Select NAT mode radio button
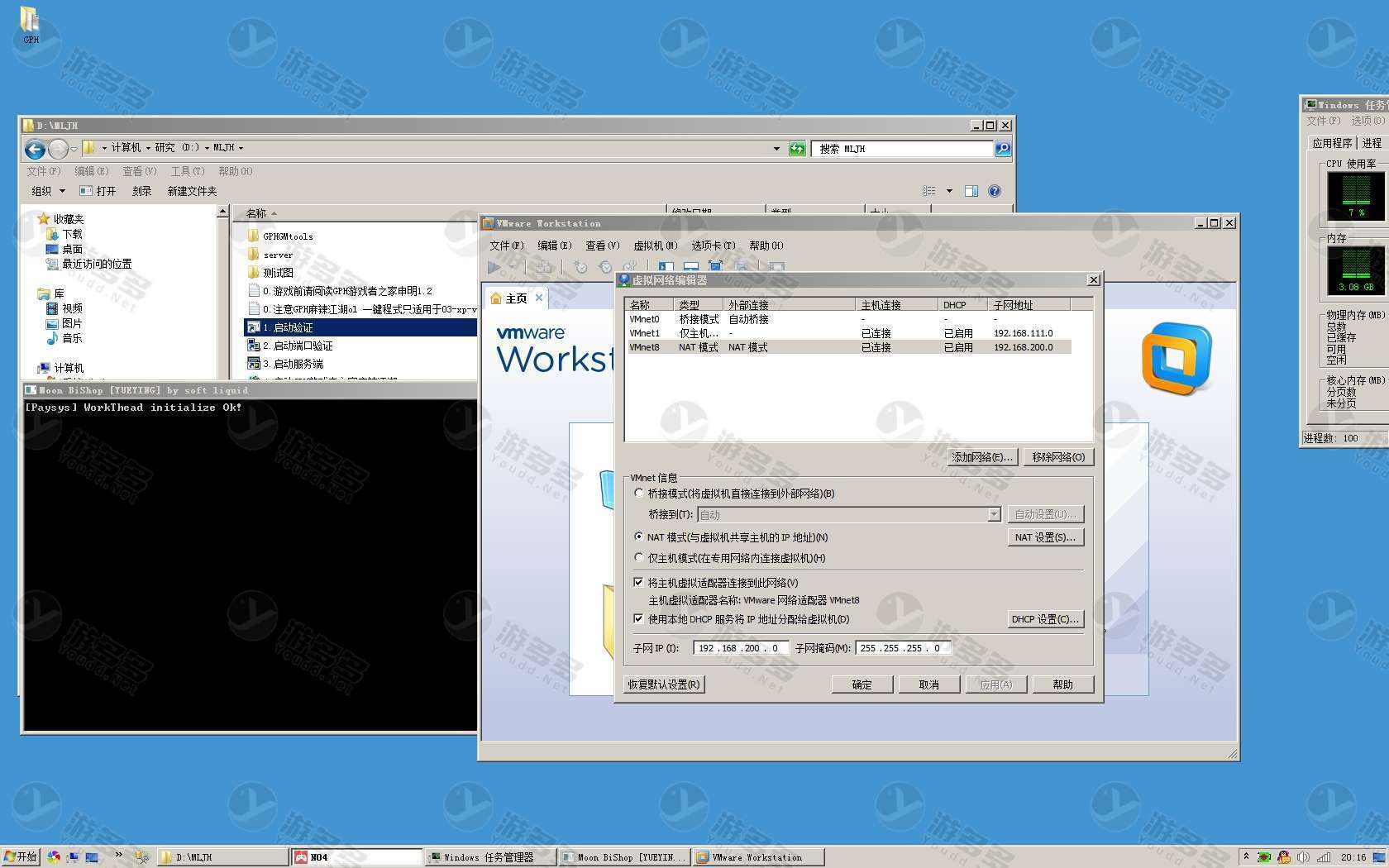 tap(638, 537)
